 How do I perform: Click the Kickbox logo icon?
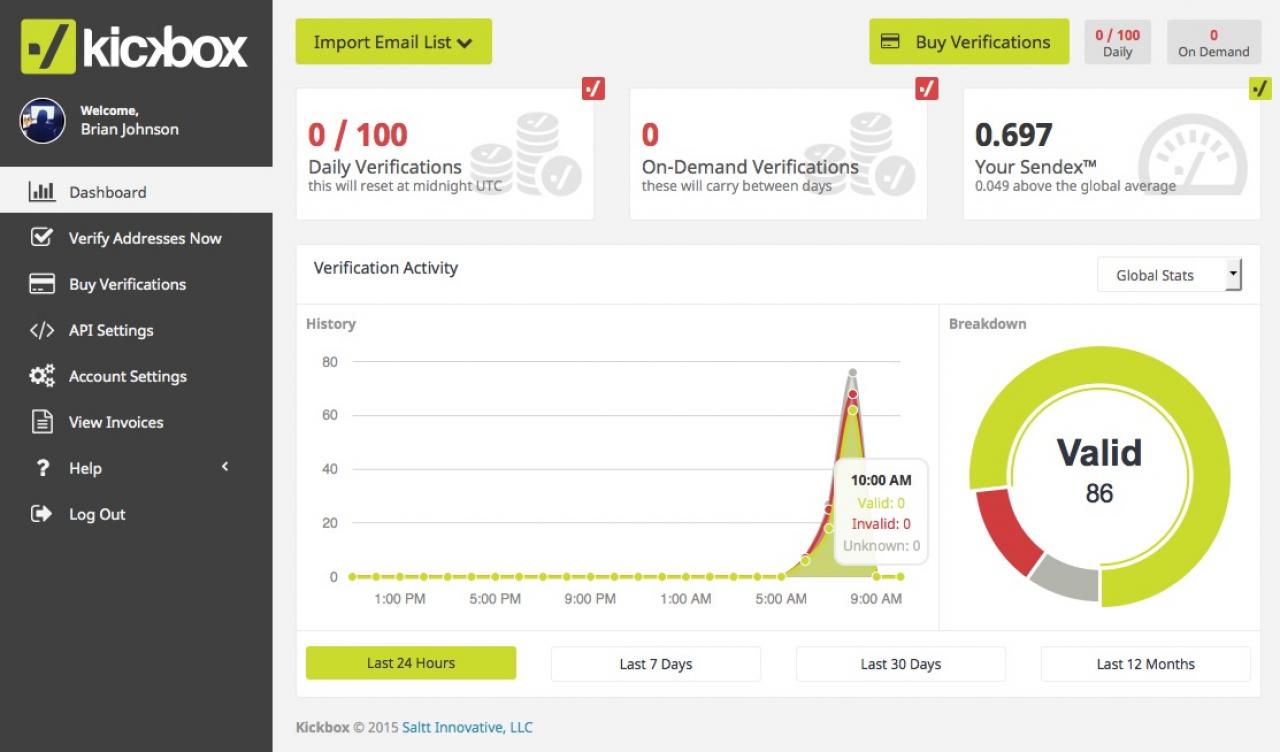48,47
